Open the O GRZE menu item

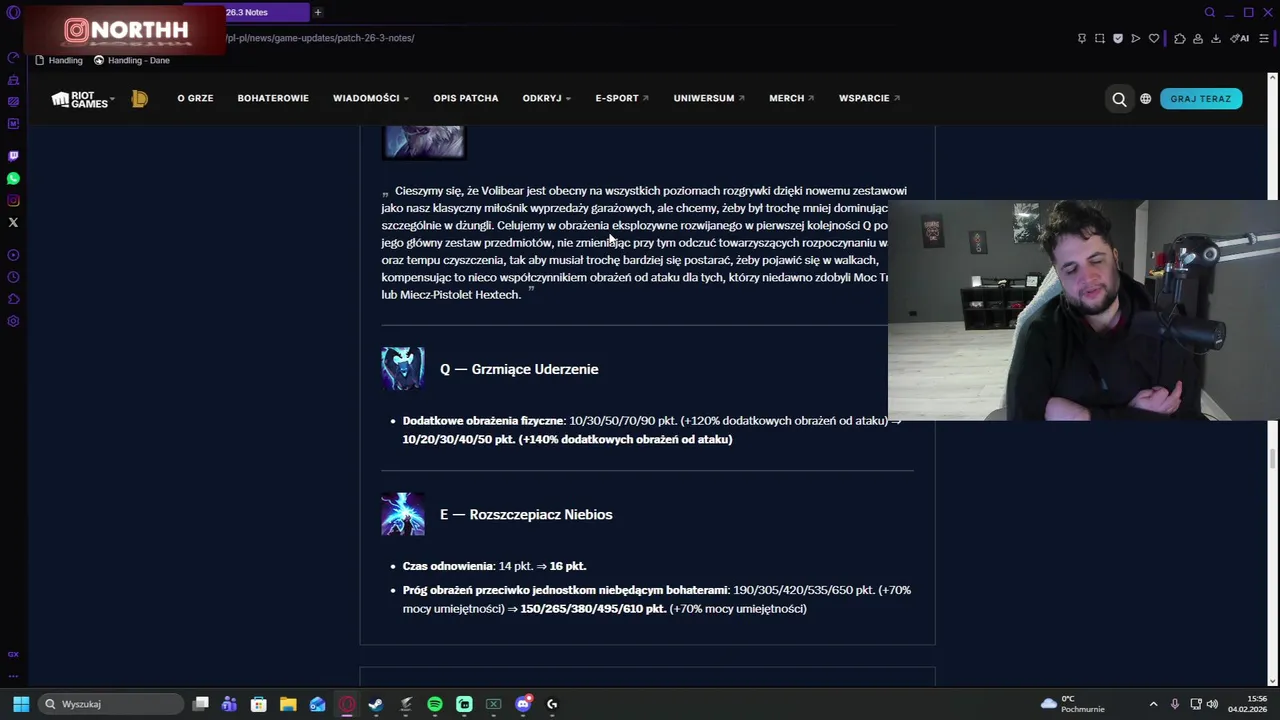point(195,98)
